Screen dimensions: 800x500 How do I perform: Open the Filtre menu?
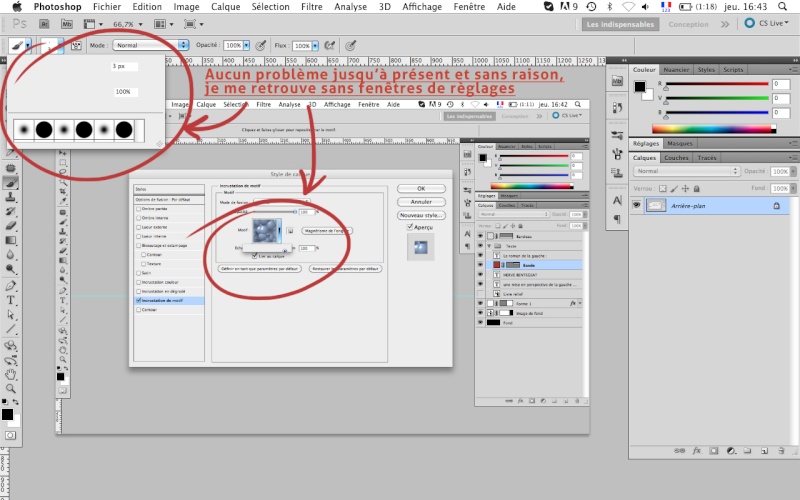coord(312,7)
